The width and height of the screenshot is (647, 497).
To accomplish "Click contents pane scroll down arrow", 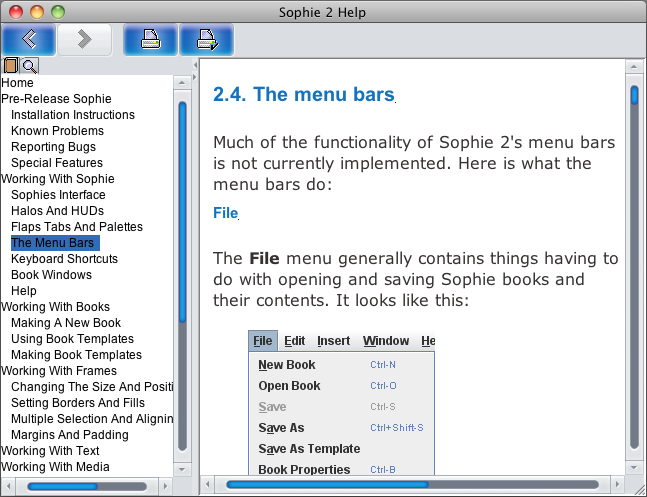I will click(x=182, y=469).
